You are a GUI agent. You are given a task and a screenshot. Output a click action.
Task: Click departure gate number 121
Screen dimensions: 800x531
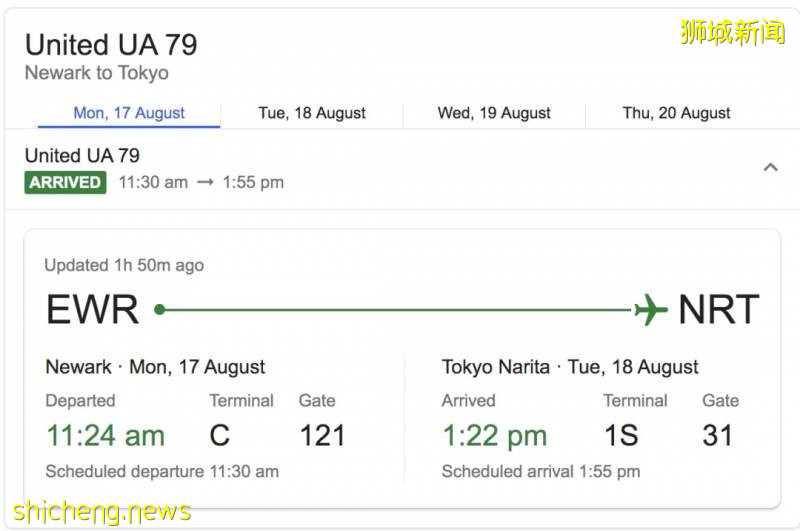pyautogui.click(x=321, y=435)
